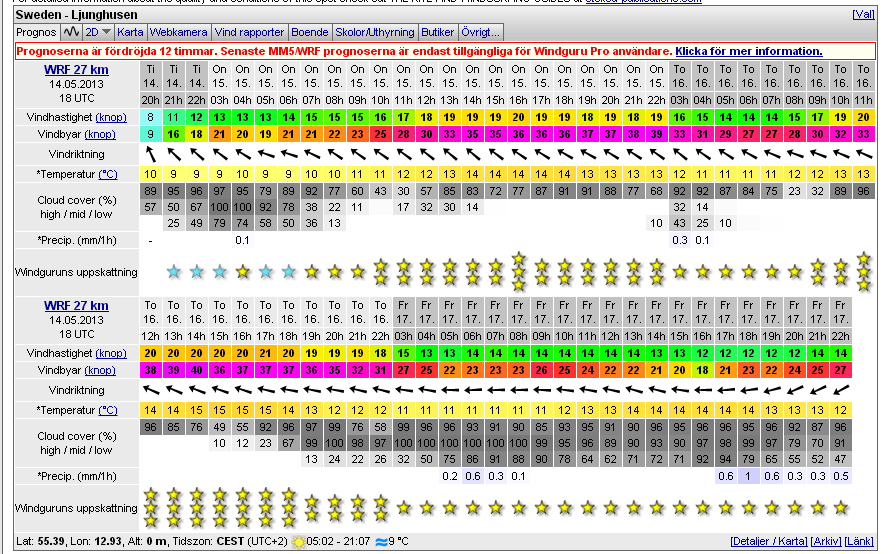The image size is (896, 554).
Task: Open the Detaljer / Karta link
Action: tap(768, 542)
